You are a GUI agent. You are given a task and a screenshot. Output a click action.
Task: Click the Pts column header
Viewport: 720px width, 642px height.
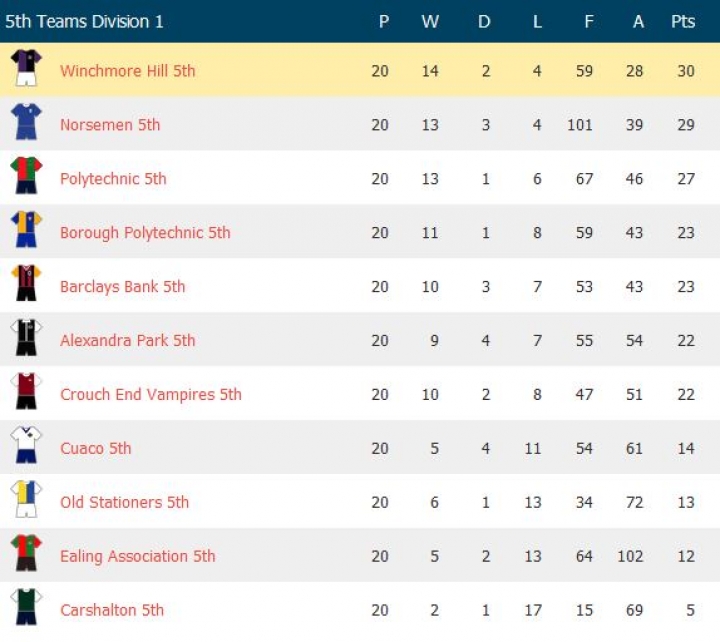click(683, 21)
